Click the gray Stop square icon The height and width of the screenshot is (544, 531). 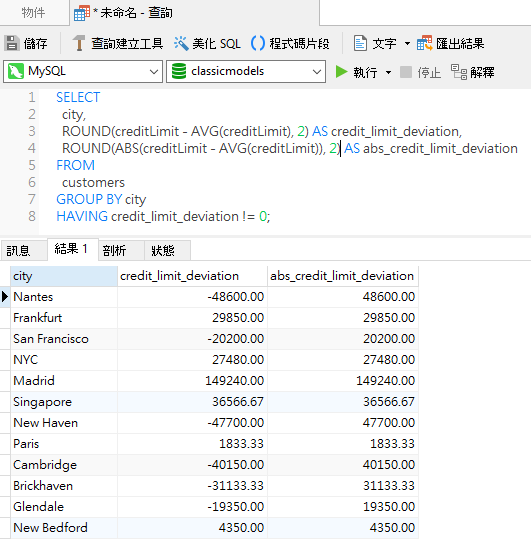[406, 72]
